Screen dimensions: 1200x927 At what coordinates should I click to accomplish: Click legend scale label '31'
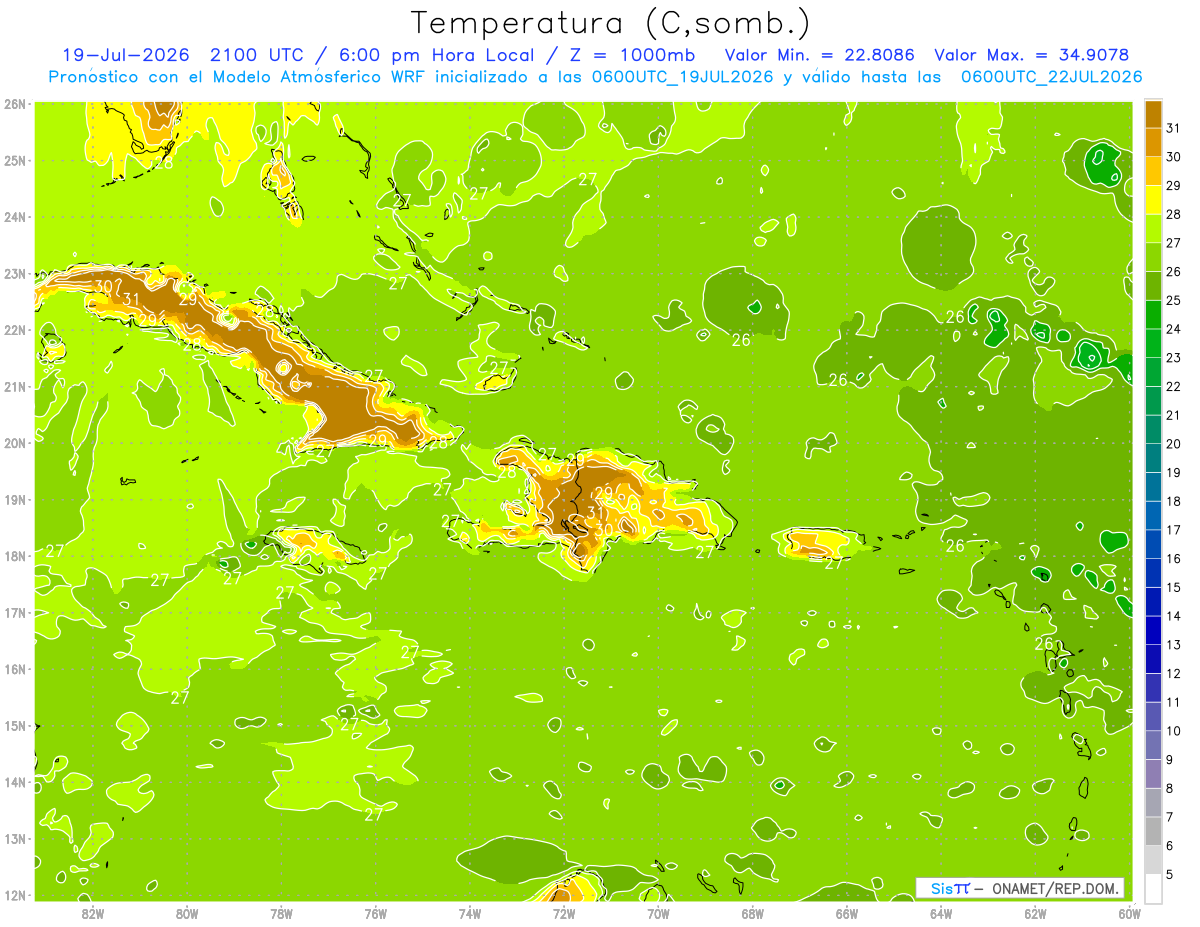pyautogui.click(x=1173, y=127)
